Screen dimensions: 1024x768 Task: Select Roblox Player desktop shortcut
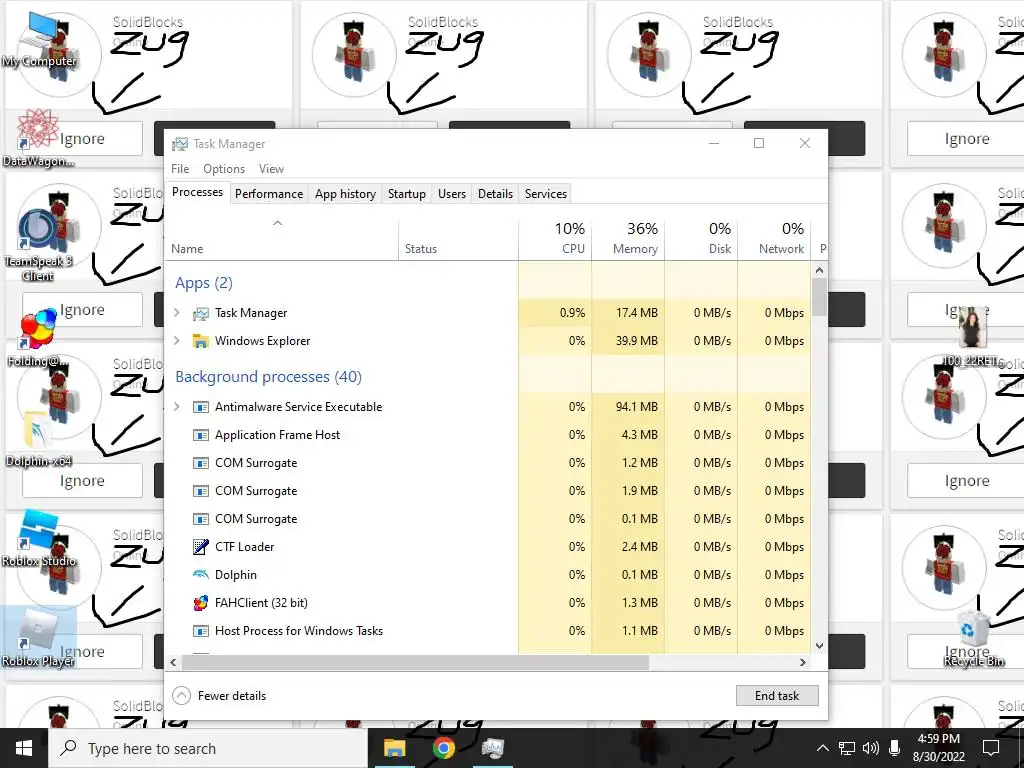click(38, 638)
